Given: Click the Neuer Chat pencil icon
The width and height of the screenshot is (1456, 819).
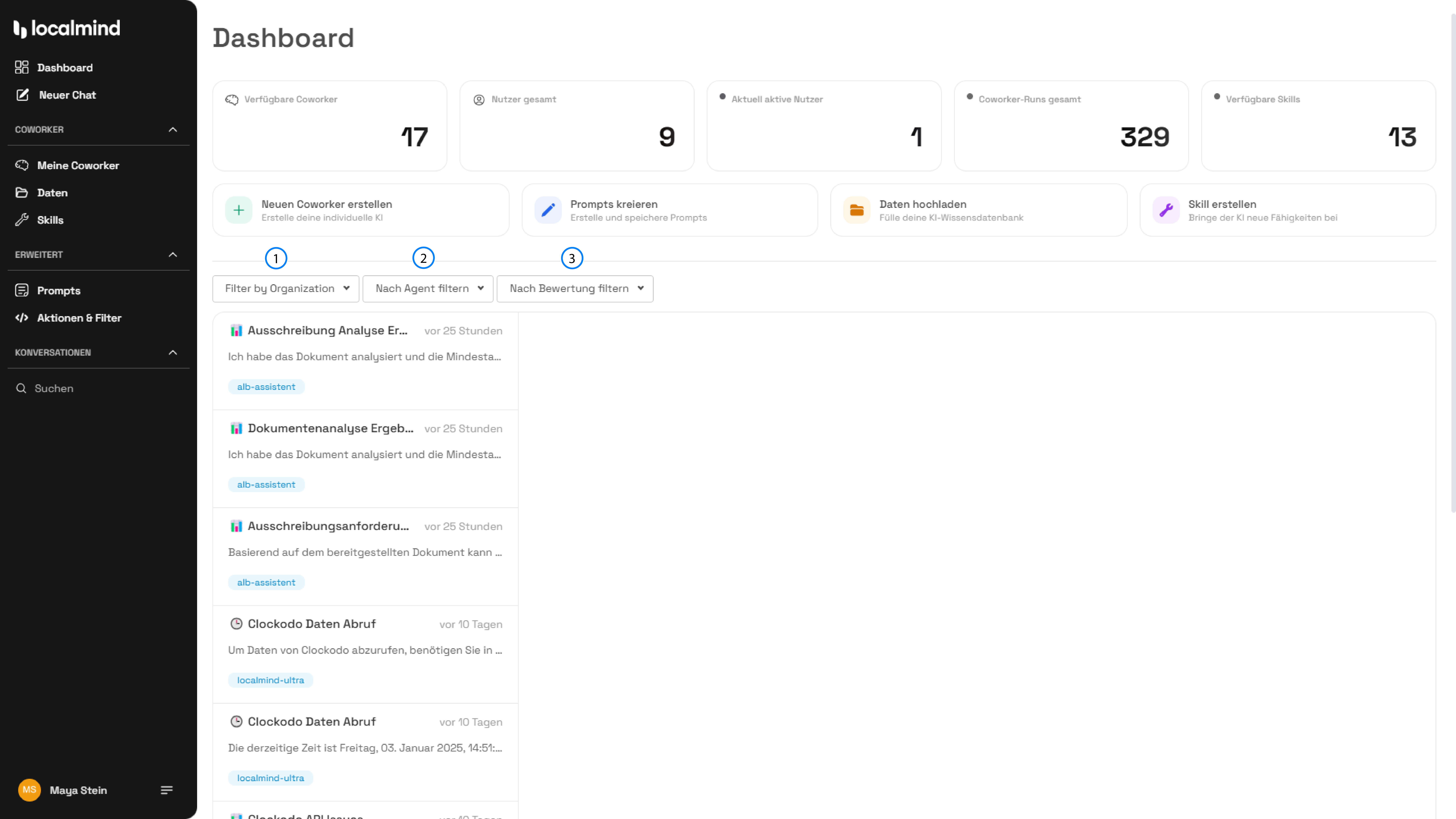Looking at the screenshot, I should coord(23,95).
